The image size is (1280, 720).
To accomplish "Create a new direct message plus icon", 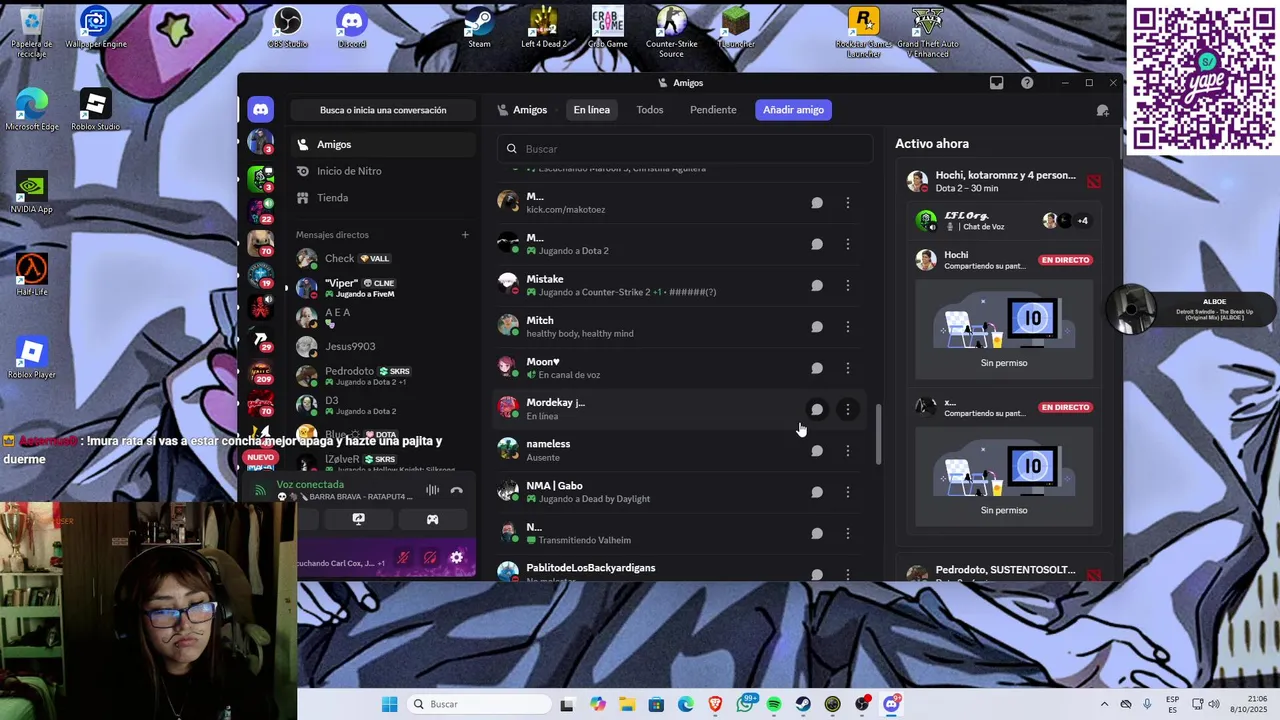I will [x=465, y=235].
